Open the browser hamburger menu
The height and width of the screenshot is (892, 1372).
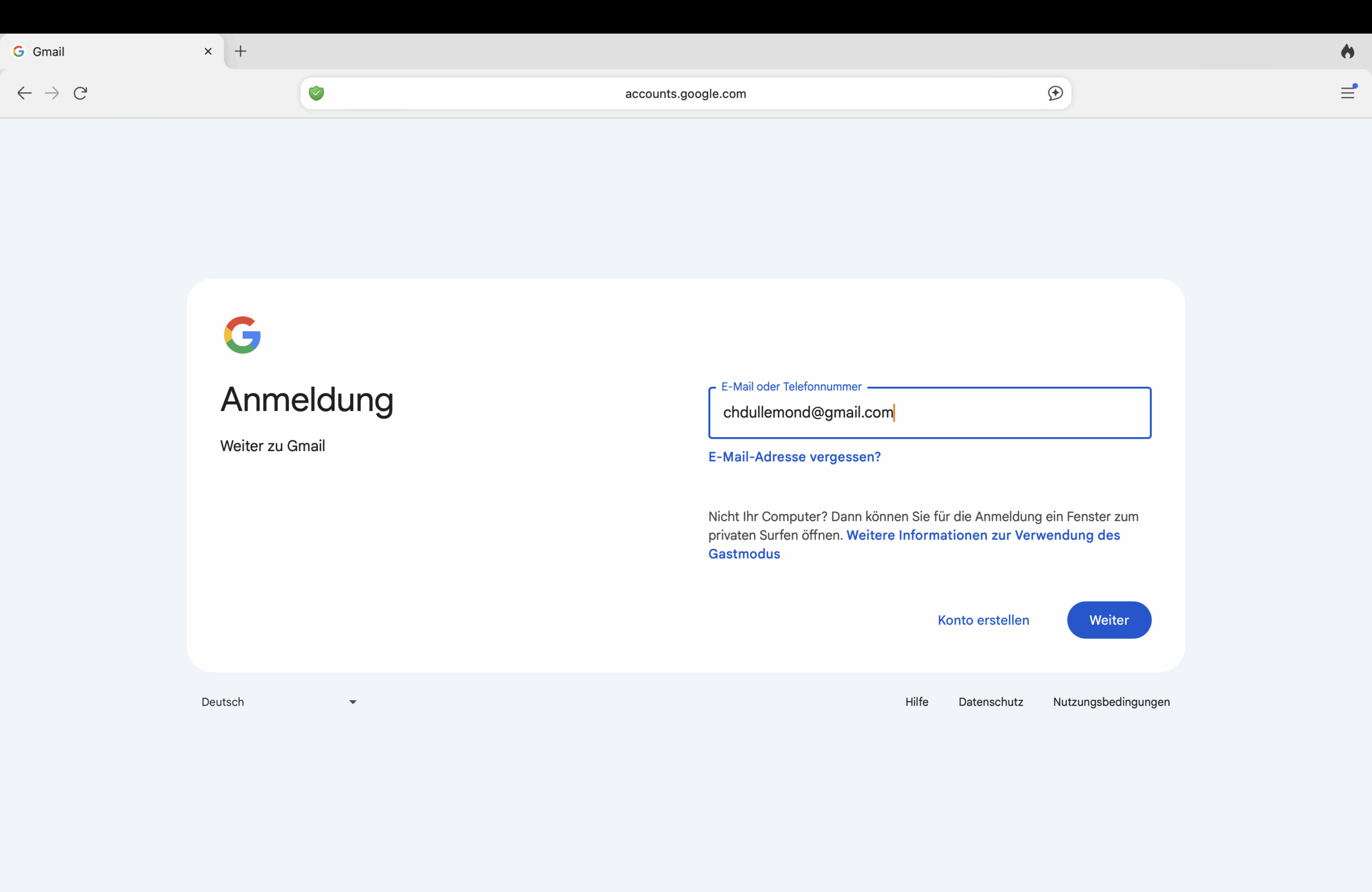(1348, 93)
